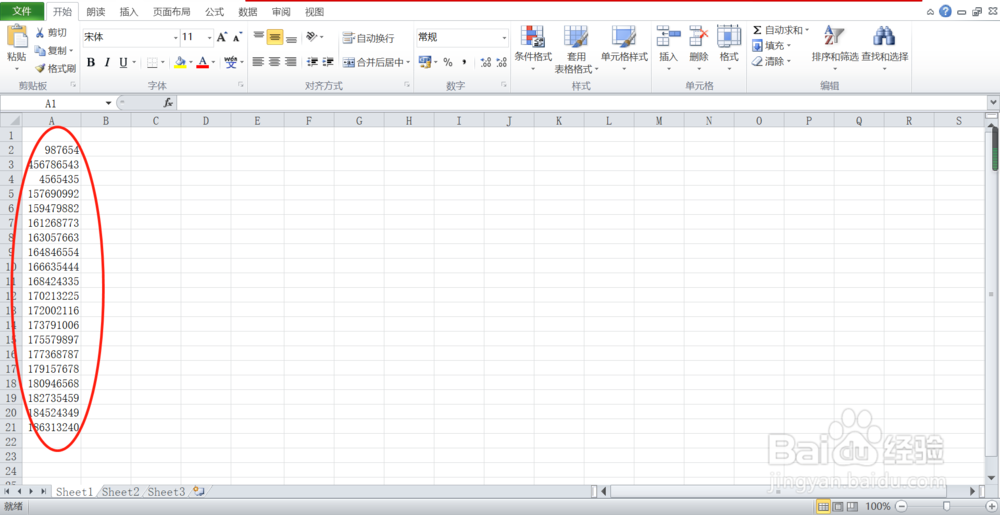Image resolution: width=1000 pixels, height=515 pixels.
Task: Toggle top vertical alignment
Action: pos(258,37)
